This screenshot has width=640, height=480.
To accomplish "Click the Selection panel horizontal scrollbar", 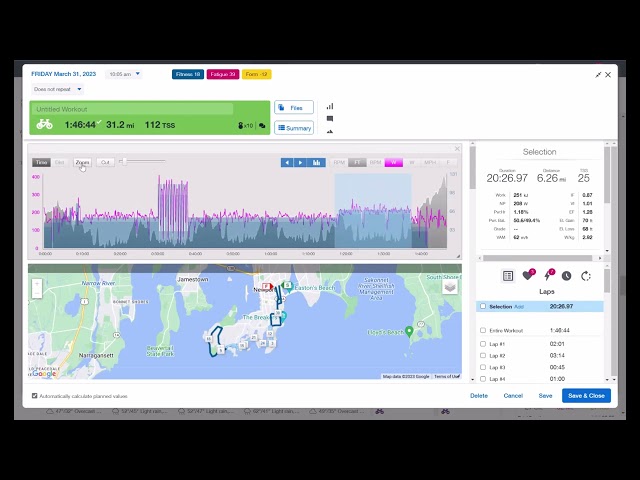I will click(538, 258).
